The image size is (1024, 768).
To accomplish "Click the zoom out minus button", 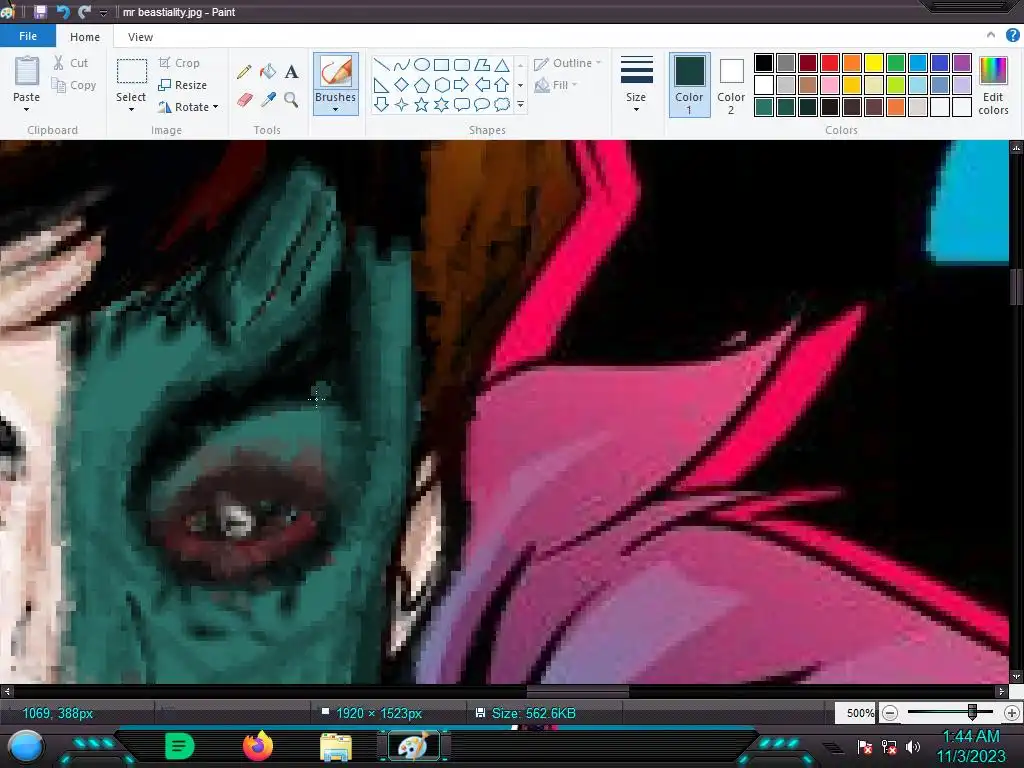I will pyautogui.click(x=889, y=713).
